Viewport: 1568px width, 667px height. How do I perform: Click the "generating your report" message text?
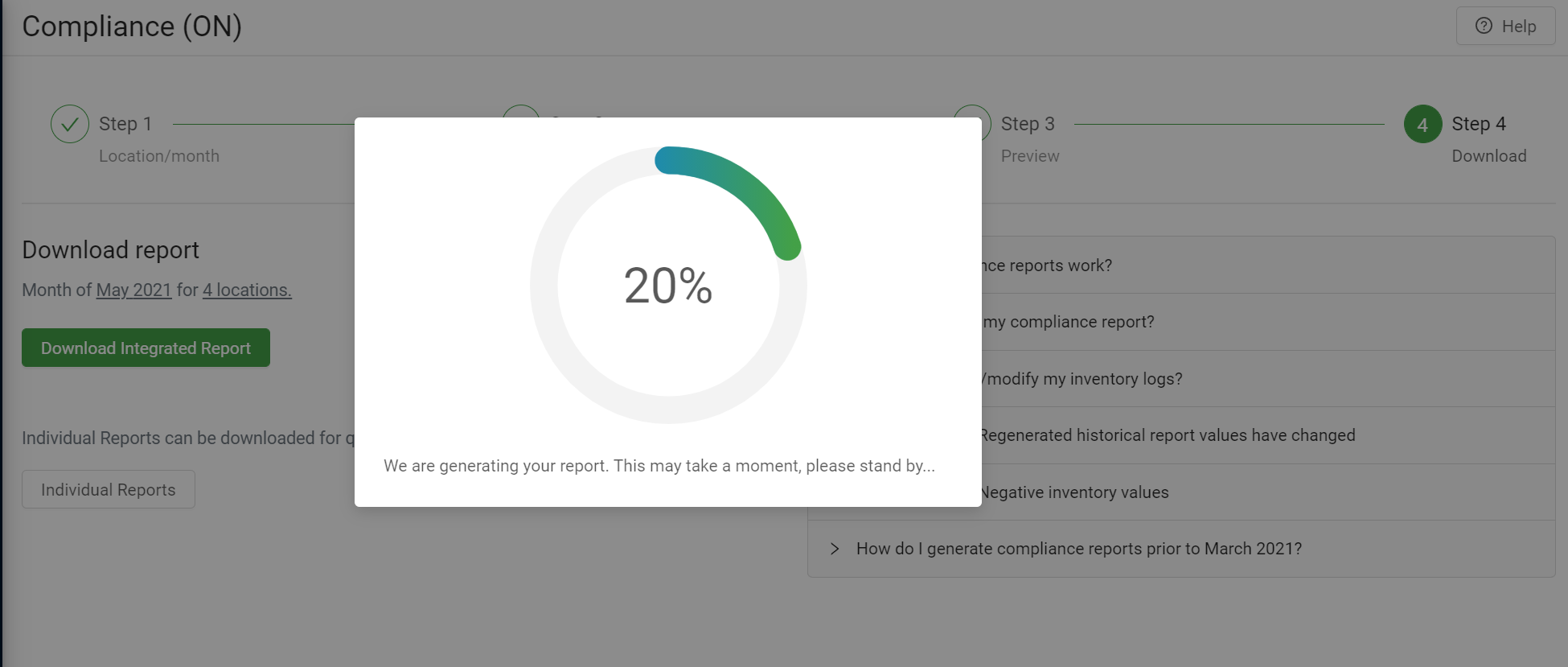tap(659, 466)
